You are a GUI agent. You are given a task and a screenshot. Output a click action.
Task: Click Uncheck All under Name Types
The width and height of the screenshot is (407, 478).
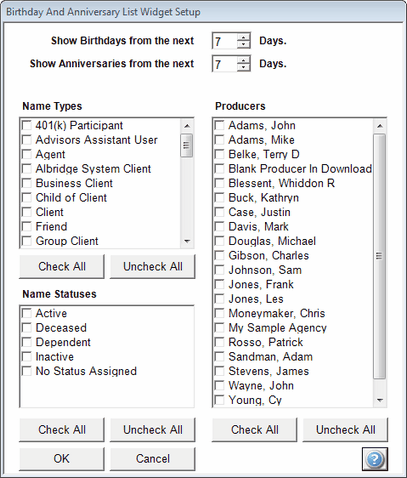click(x=153, y=266)
